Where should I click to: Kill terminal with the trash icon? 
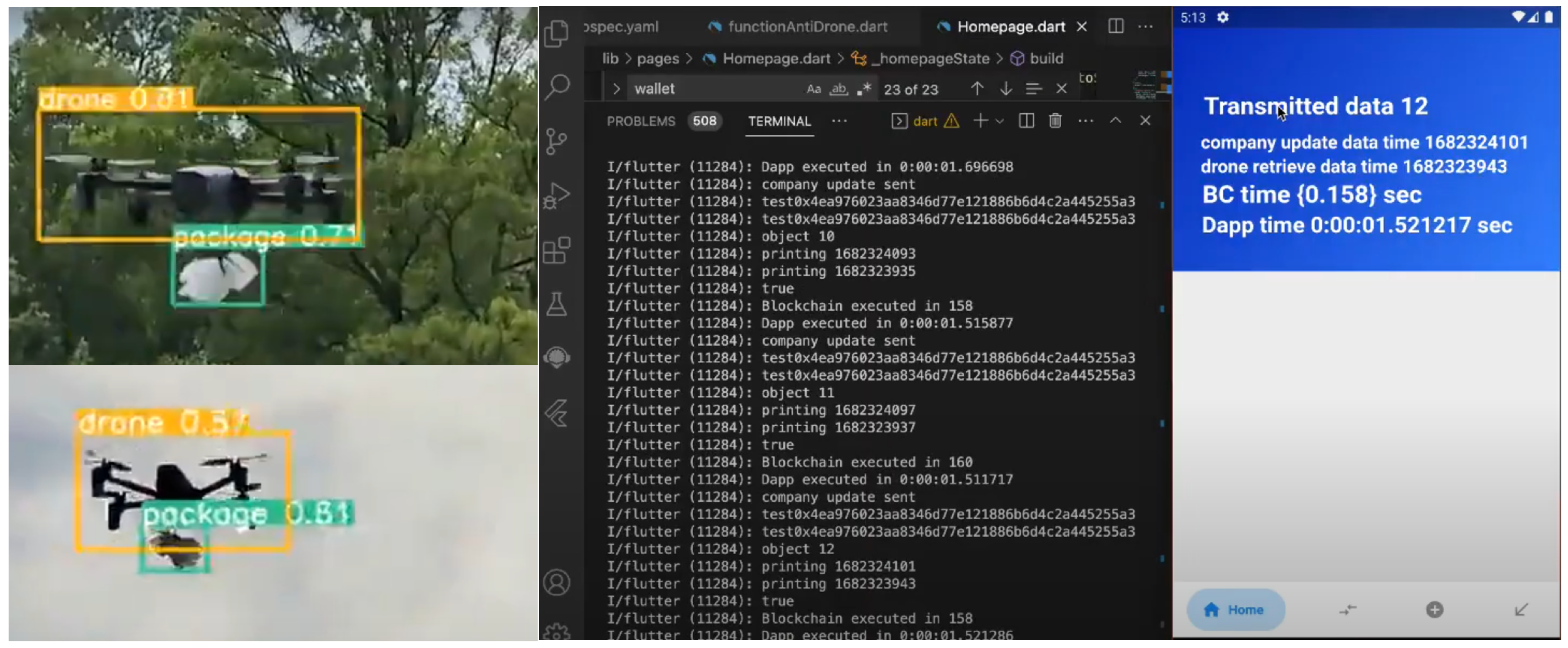click(x=1056, y=121)
